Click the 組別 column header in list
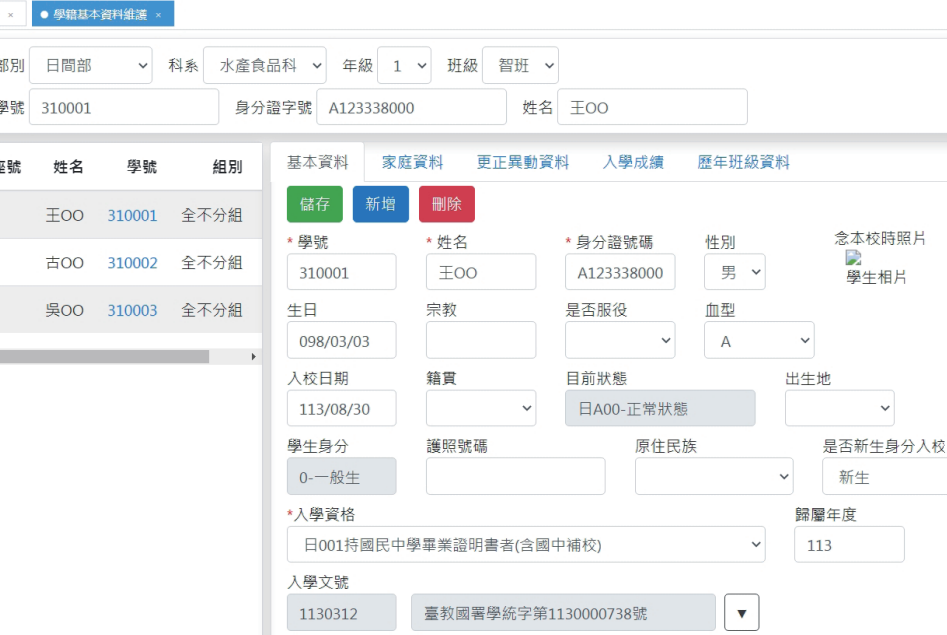The width and height of the screenshot is (947, 635). click(228, 167)
